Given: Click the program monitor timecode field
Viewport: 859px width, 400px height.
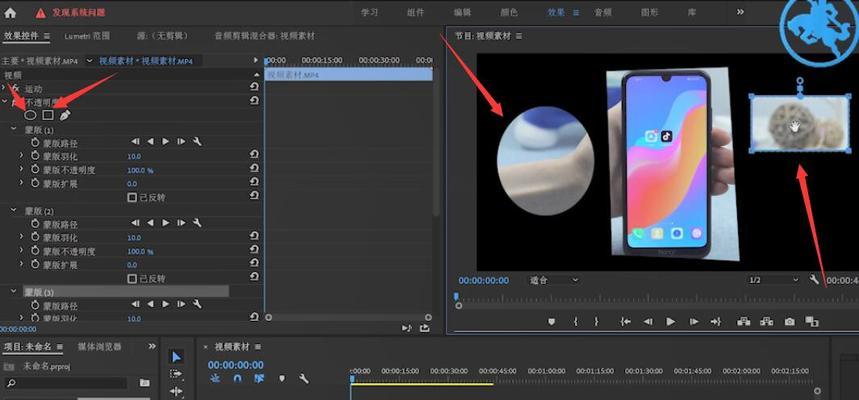Looking at the screenshot, I should [483, 280].
